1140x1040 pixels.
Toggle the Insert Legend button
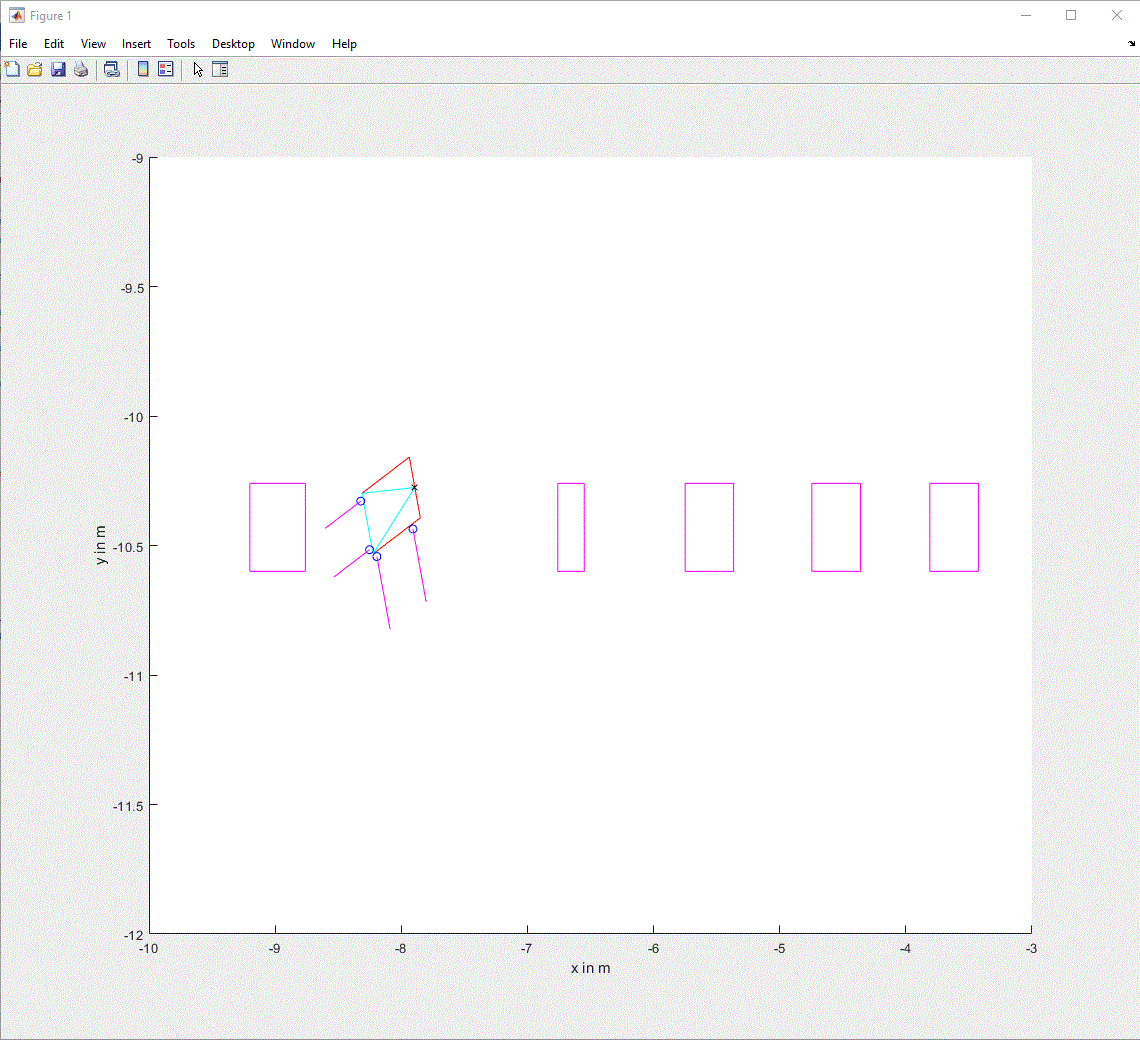pos(166,69)
